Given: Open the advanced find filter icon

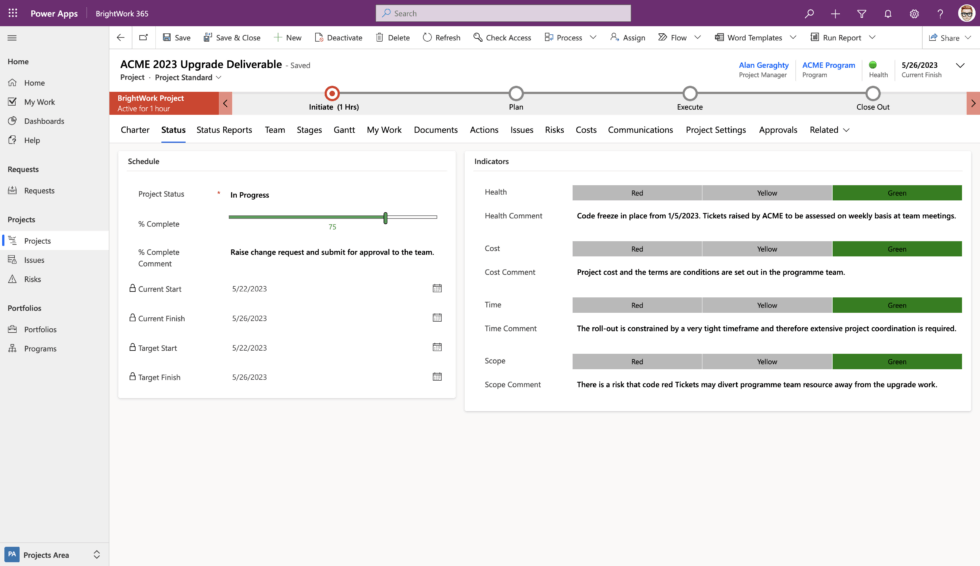Looking at the screenshot, I should point(861,13).
